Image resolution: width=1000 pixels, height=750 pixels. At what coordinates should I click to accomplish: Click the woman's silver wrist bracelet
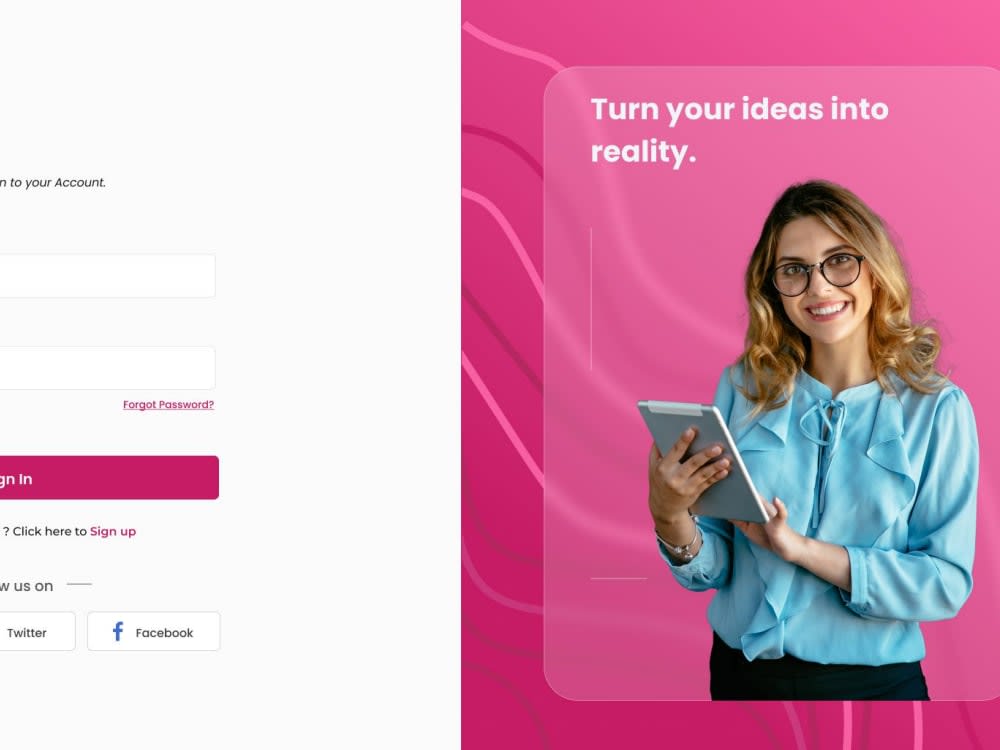679,546
